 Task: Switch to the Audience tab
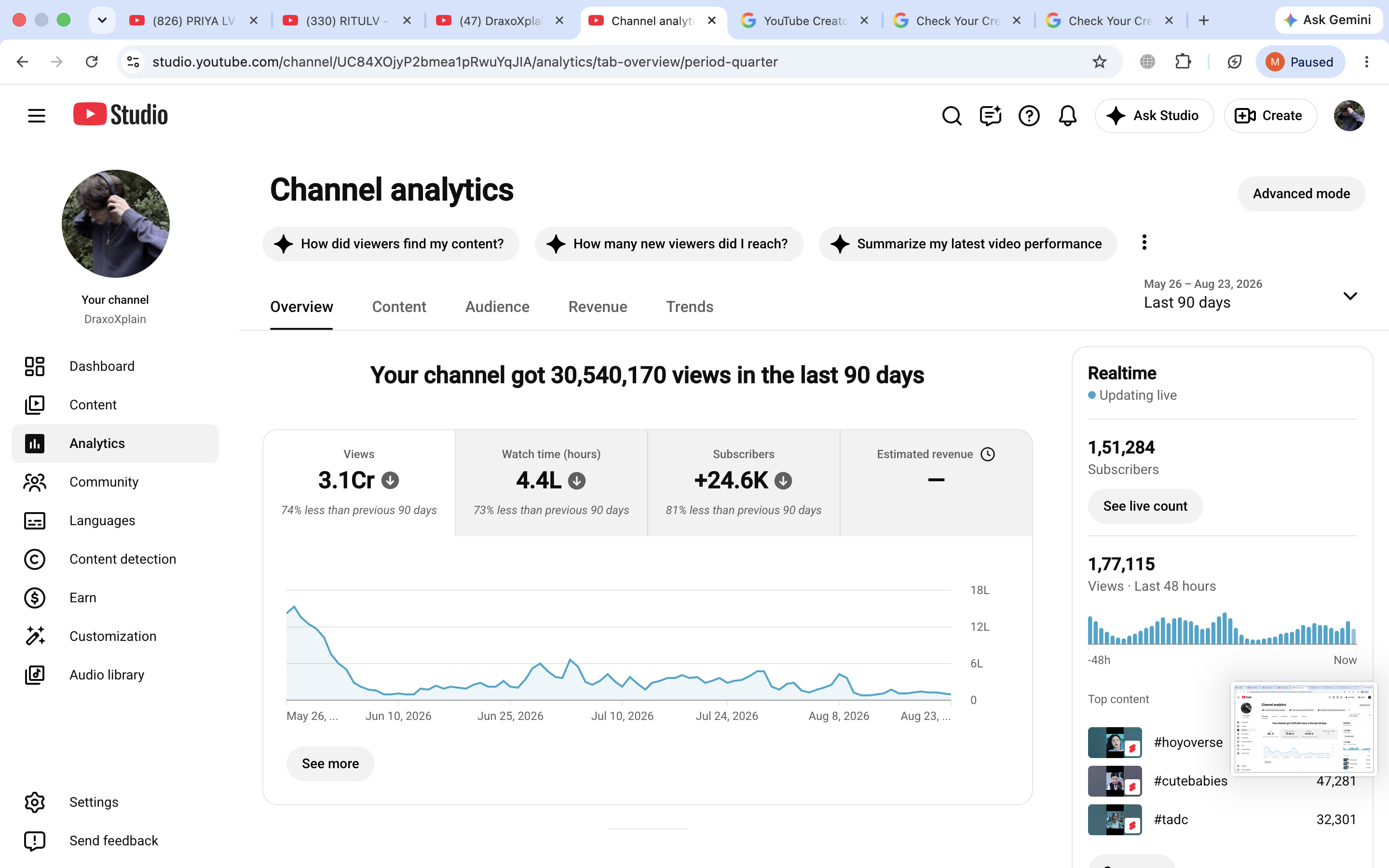497,307
